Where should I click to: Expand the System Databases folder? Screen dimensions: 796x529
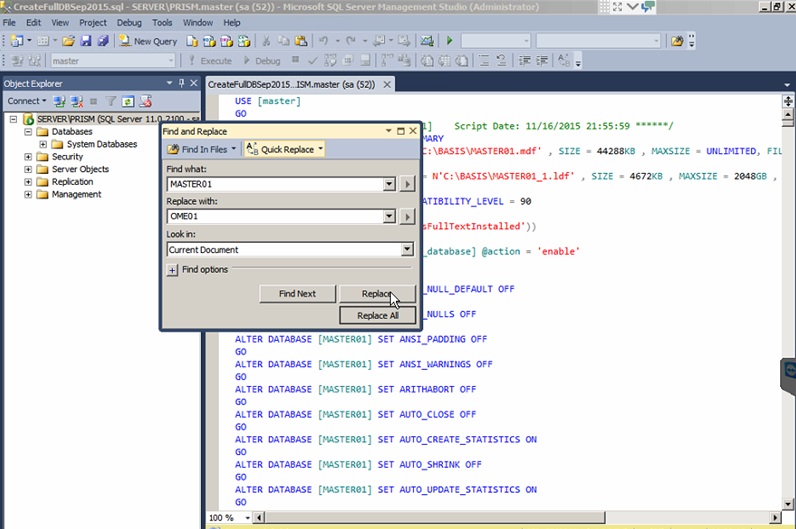[43, 145]
